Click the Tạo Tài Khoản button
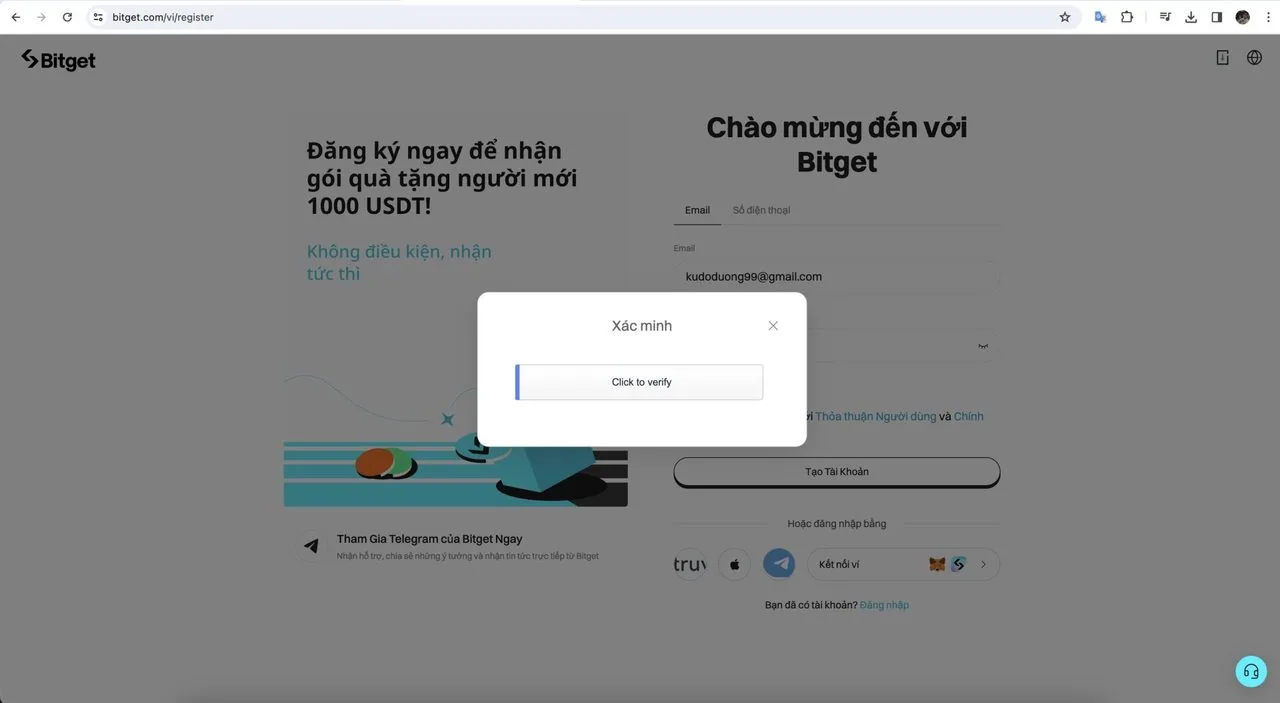 pos(837,472)
